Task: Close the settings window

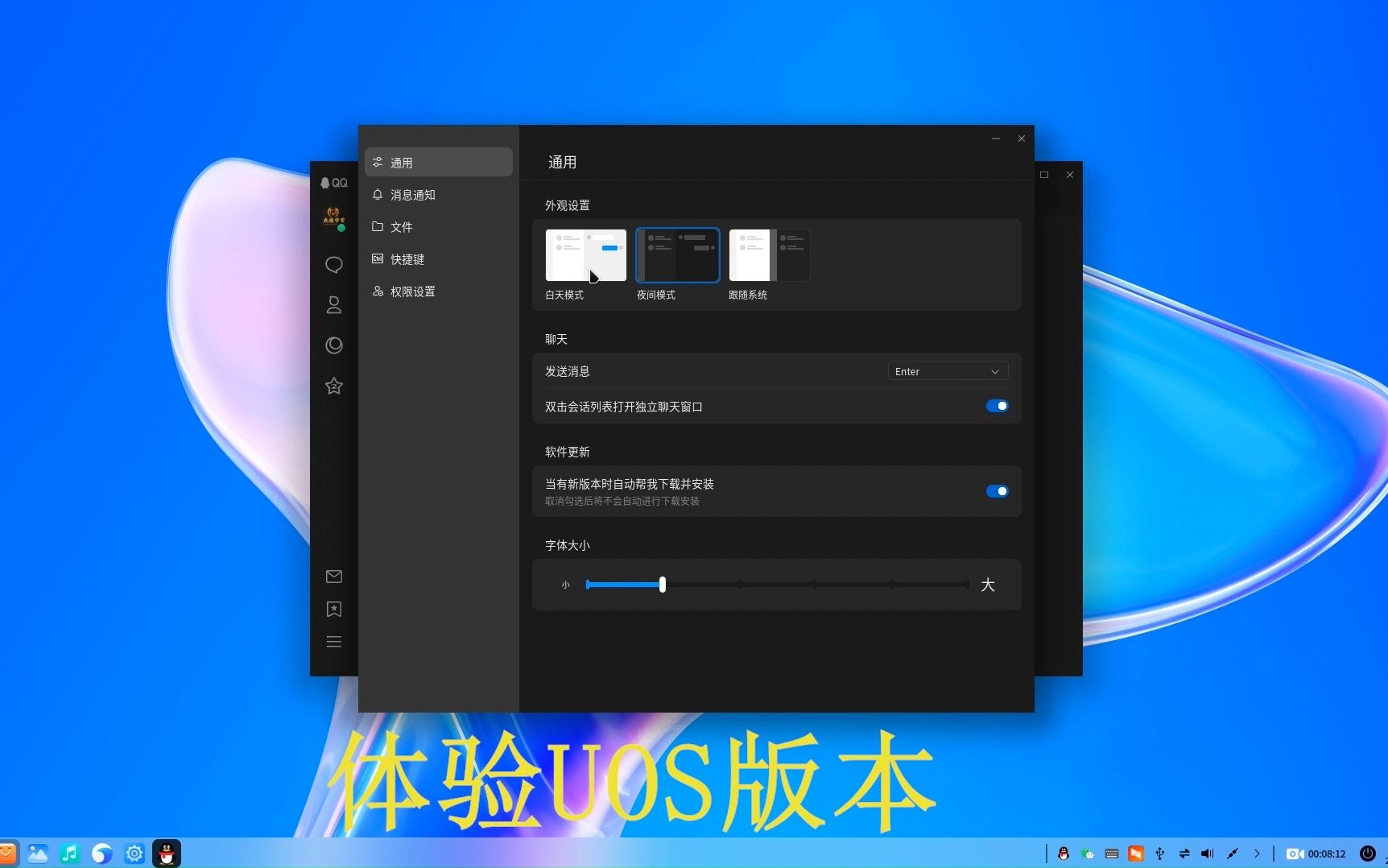Action: coord(1022,138)
